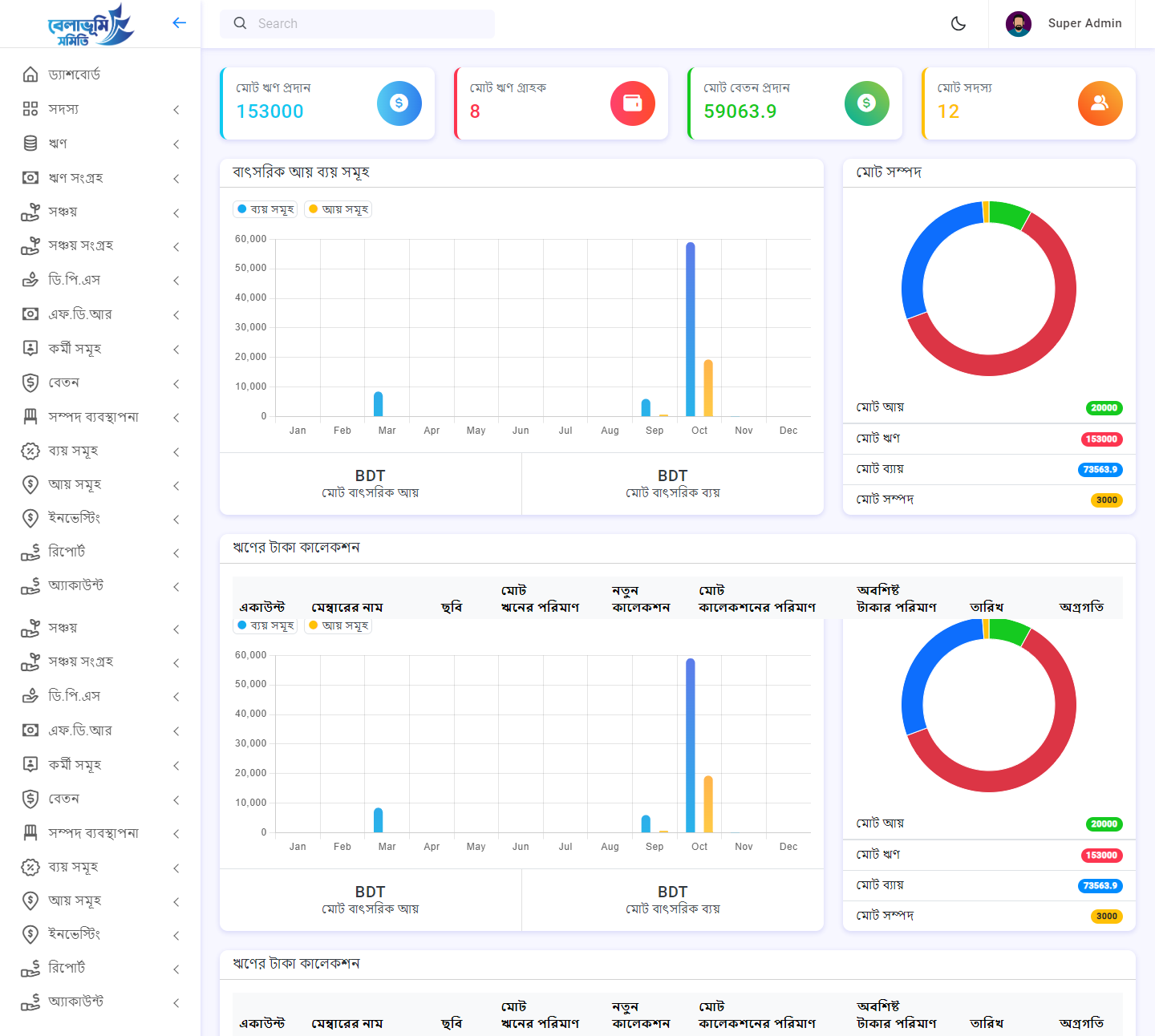Open the ঋণ menu label
The image size is (1155, 1036).
[58, 144]
